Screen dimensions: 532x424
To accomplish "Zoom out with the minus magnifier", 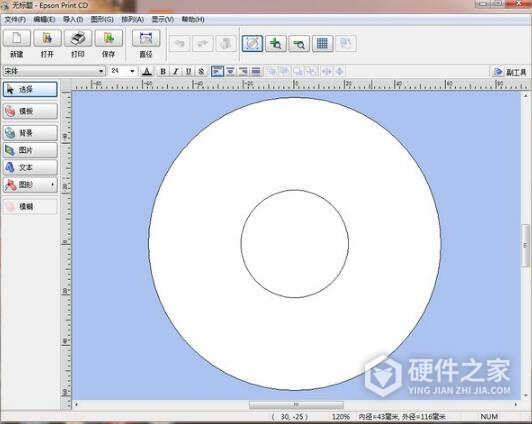I will click(x=299, y=43).
